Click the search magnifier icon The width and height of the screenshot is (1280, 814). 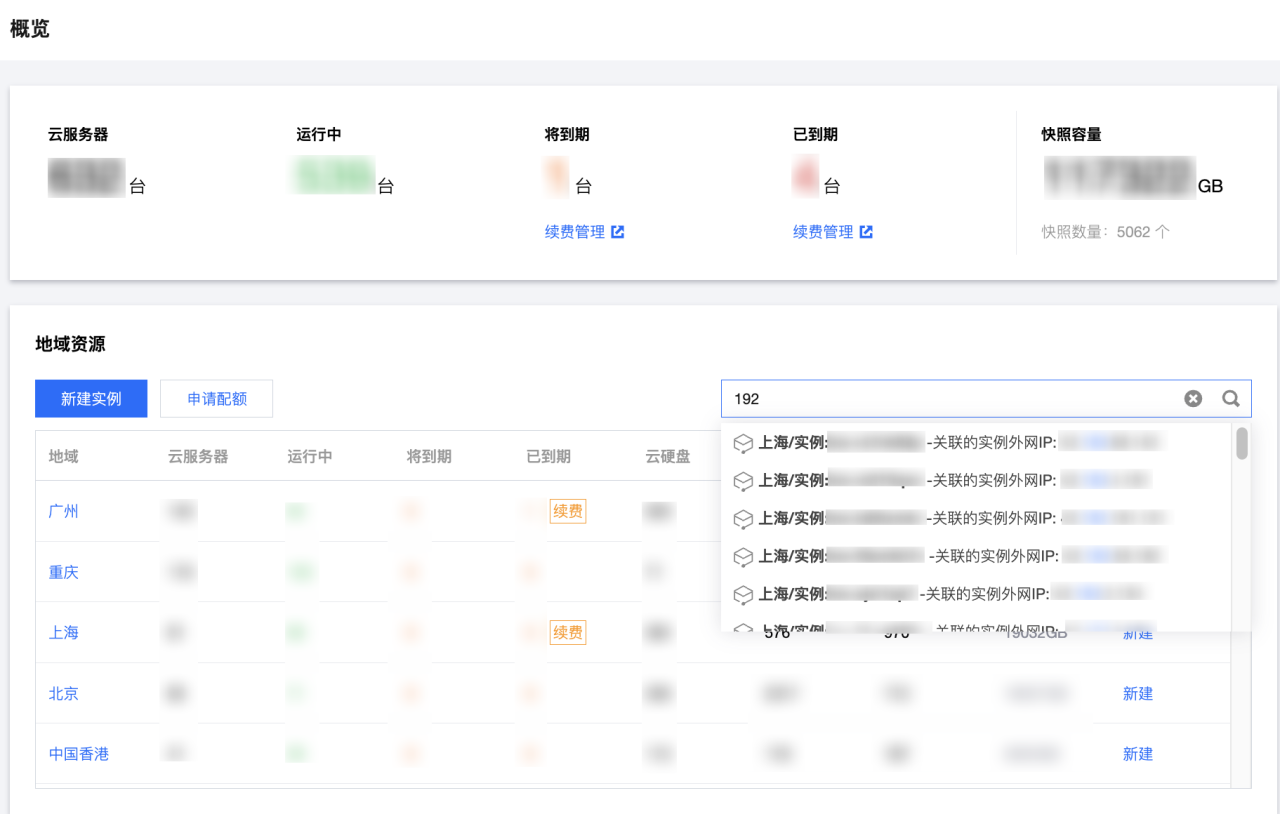point(1230,398)
